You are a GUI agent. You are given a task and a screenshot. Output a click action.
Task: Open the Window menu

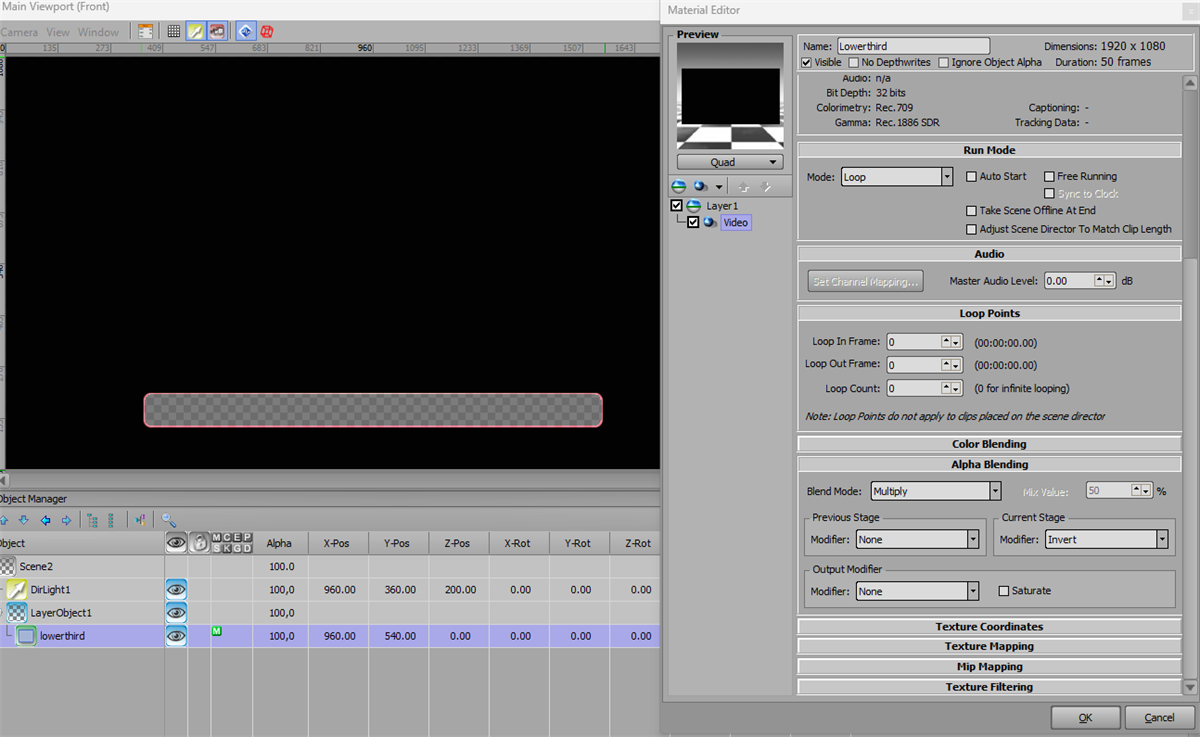pos(98,32)
